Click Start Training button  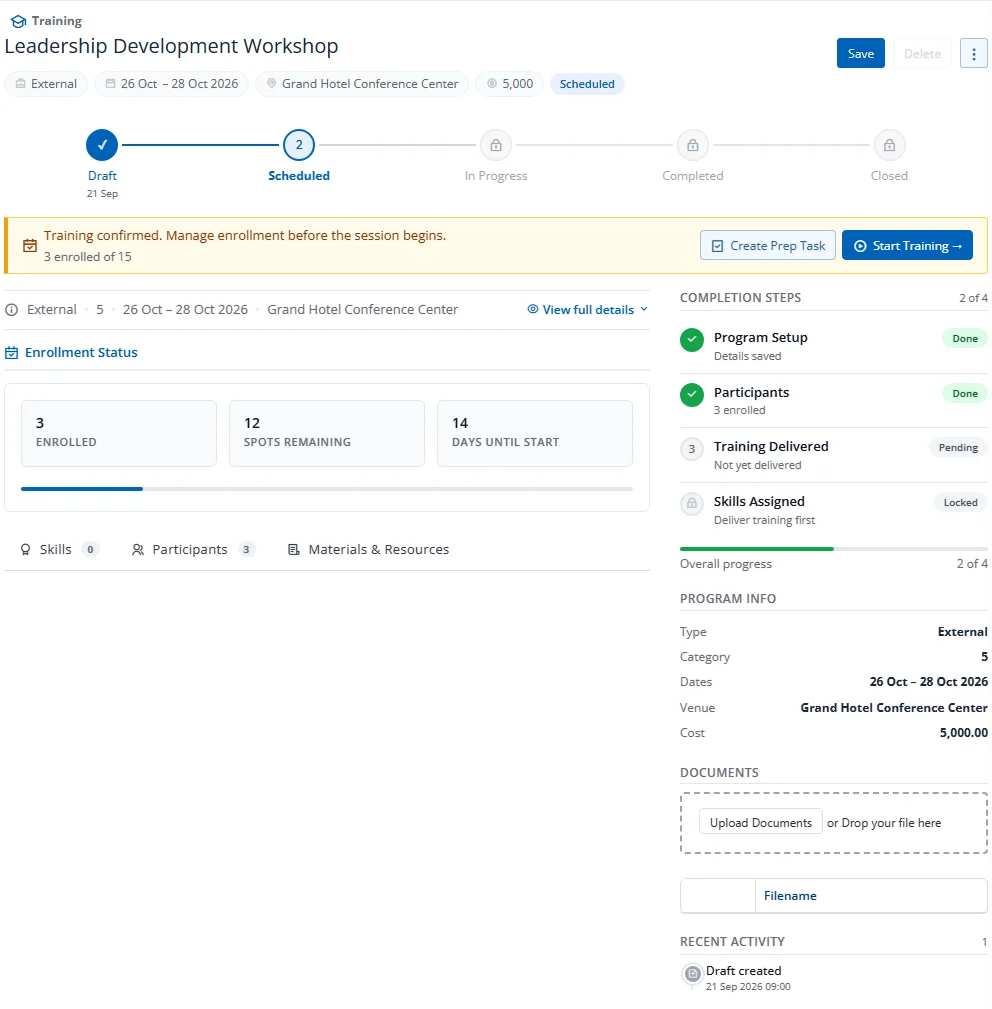coord(907,246)
